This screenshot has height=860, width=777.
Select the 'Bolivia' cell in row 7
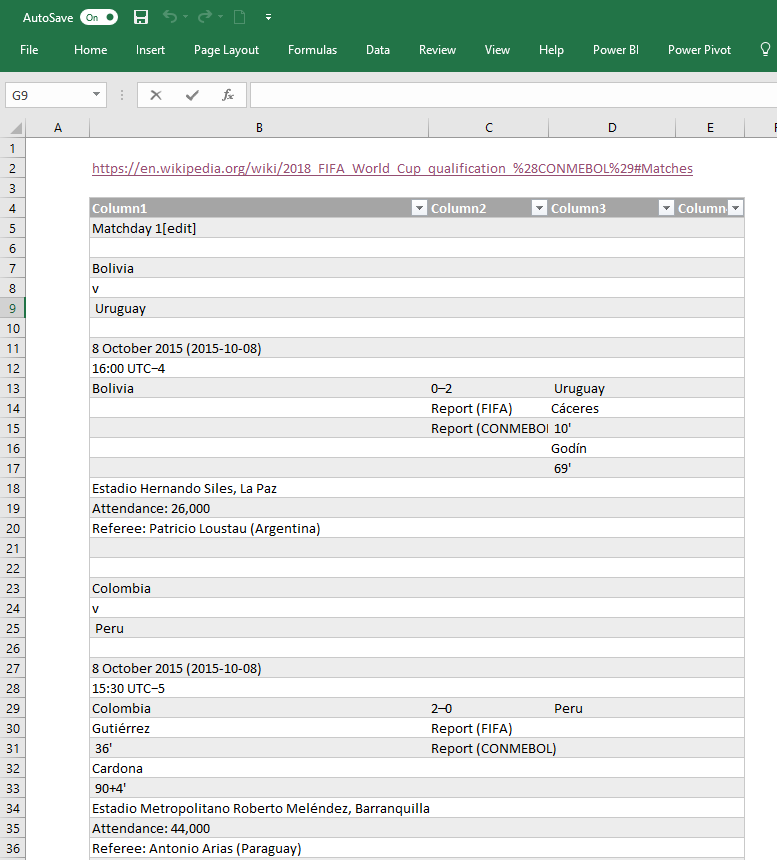click(259, 268)
